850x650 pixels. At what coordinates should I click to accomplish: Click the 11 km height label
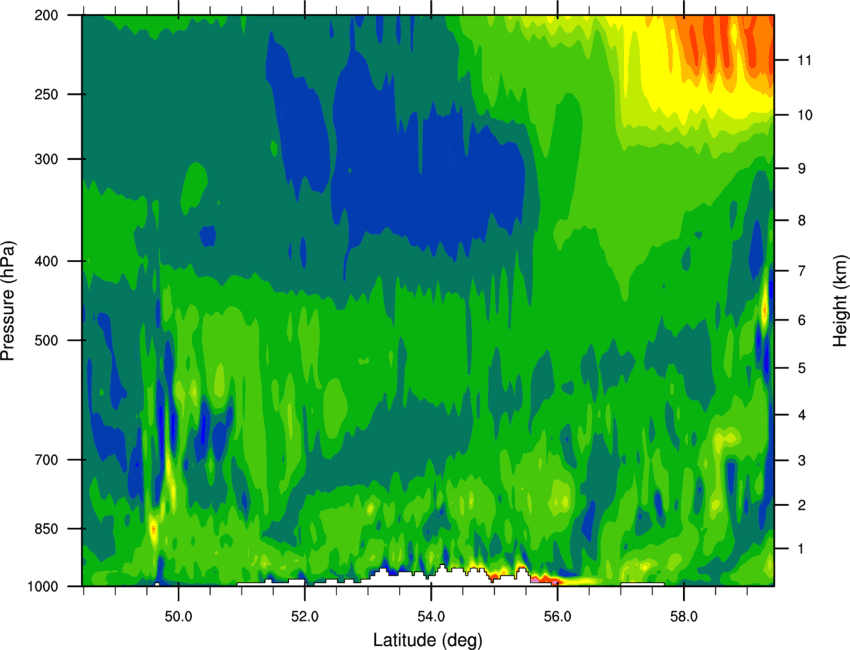804,60
